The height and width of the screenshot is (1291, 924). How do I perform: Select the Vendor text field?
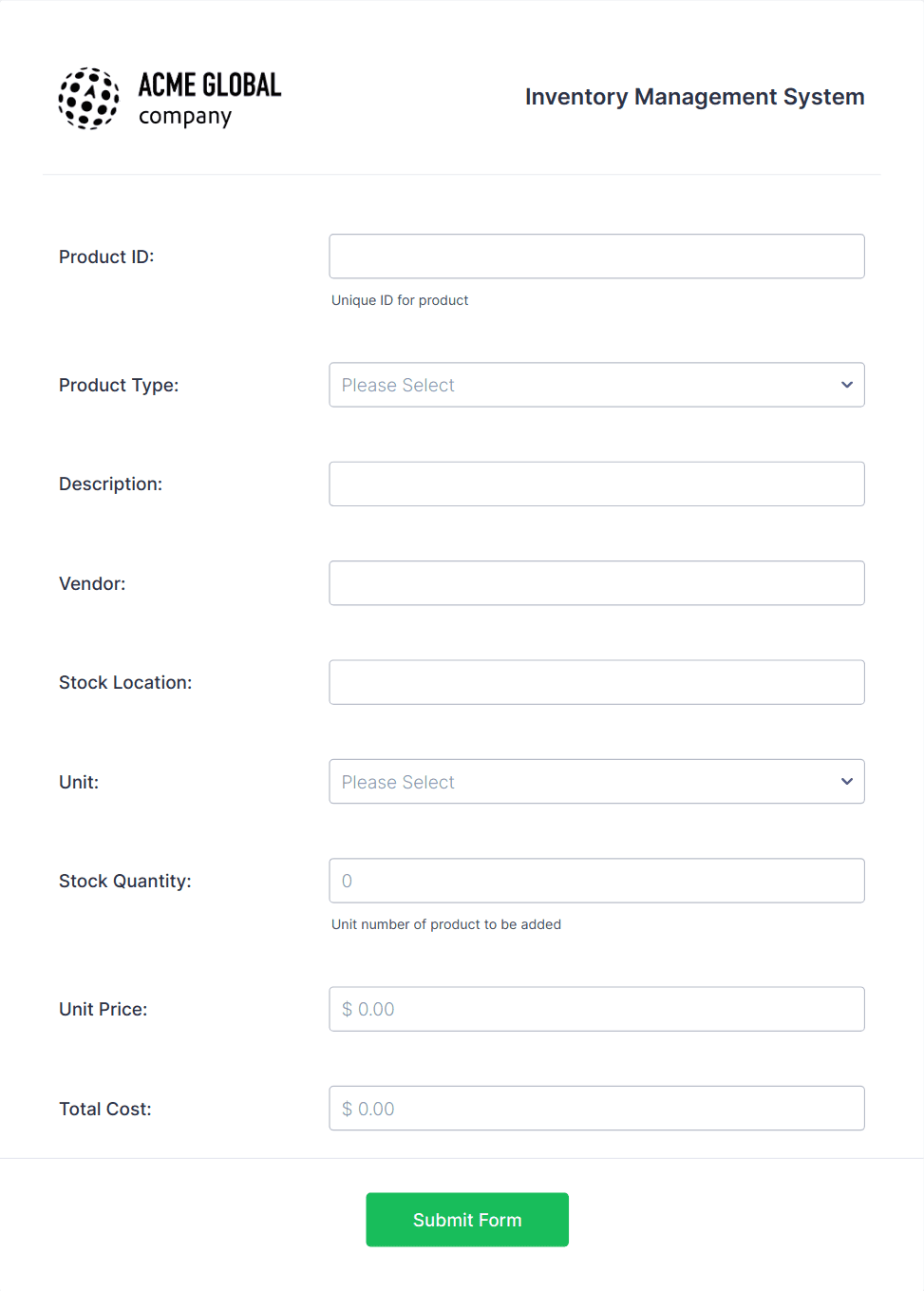click(596, 582)
